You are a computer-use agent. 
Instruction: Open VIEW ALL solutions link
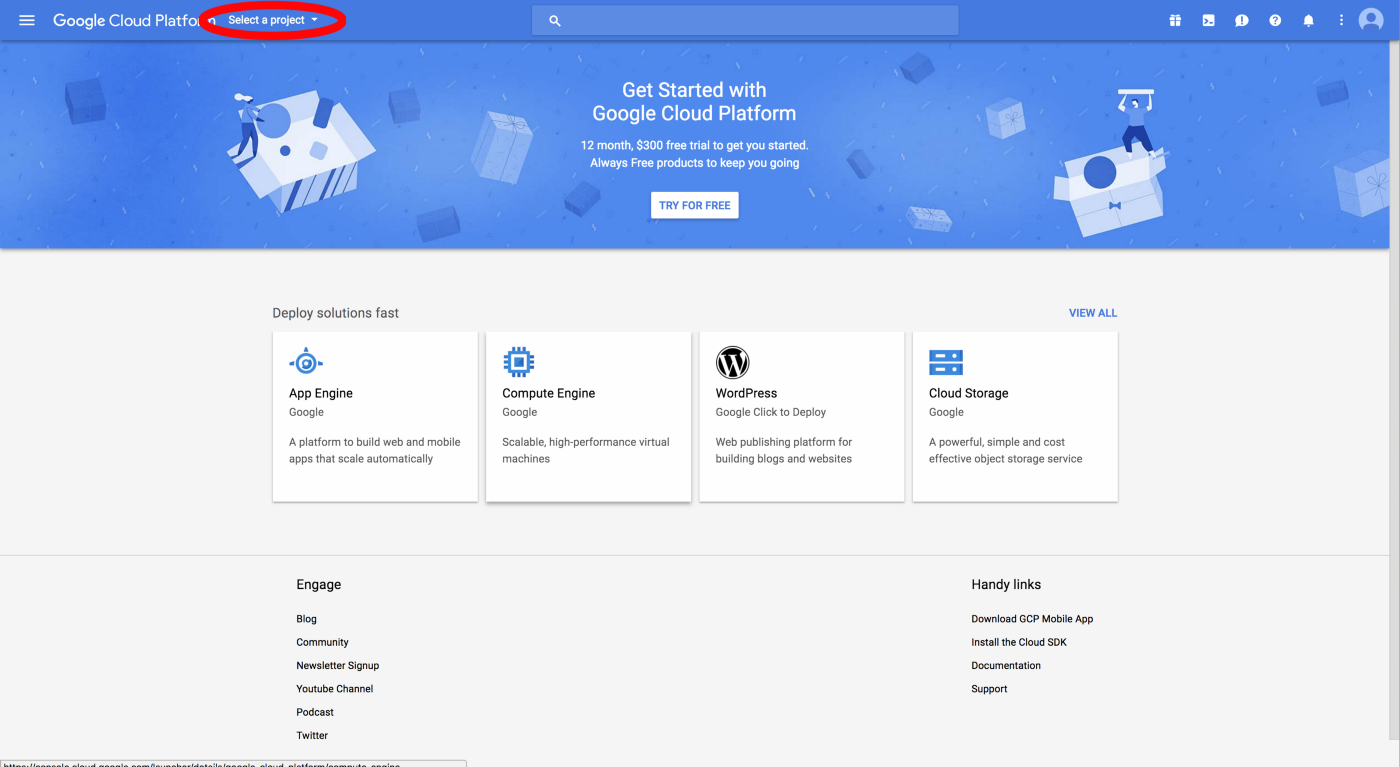pyautogui.click(x=1092, y=313)
